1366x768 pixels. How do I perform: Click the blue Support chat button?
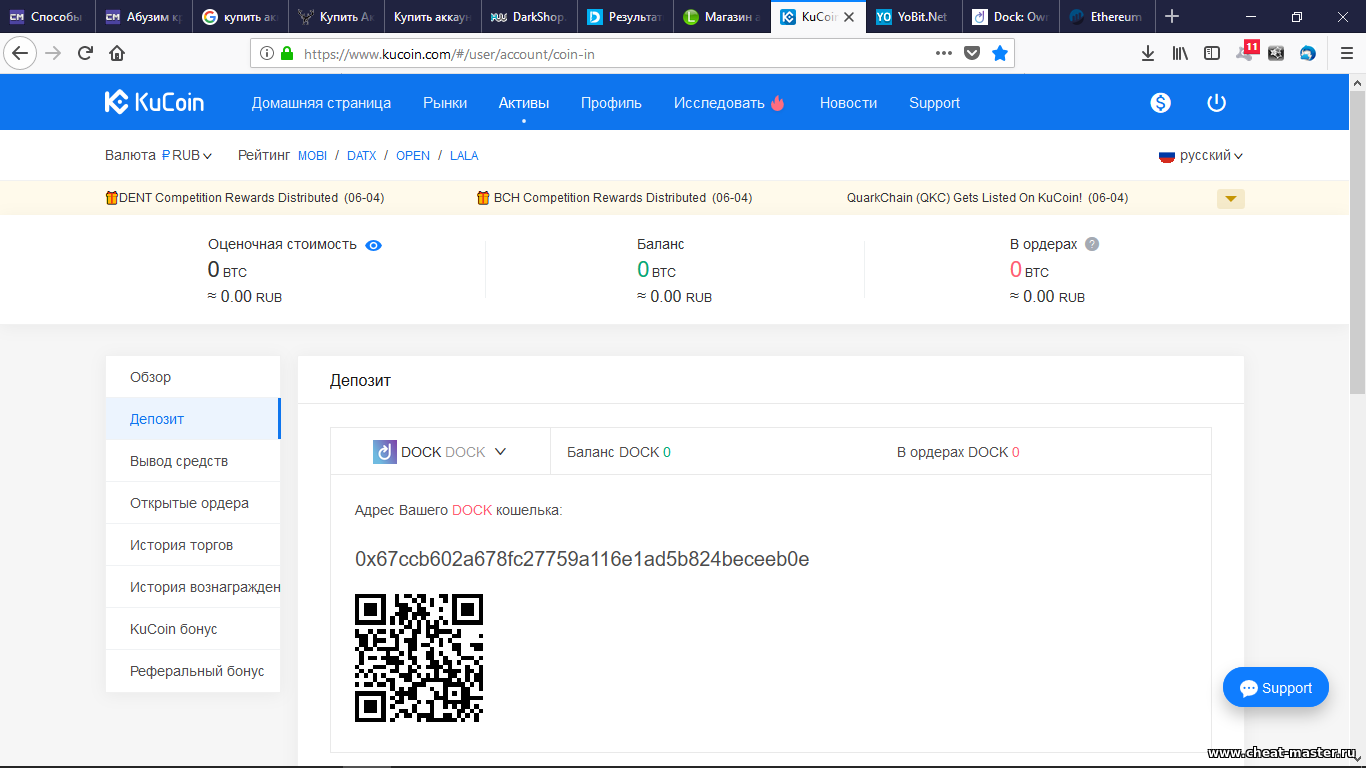click(1275, 688)
